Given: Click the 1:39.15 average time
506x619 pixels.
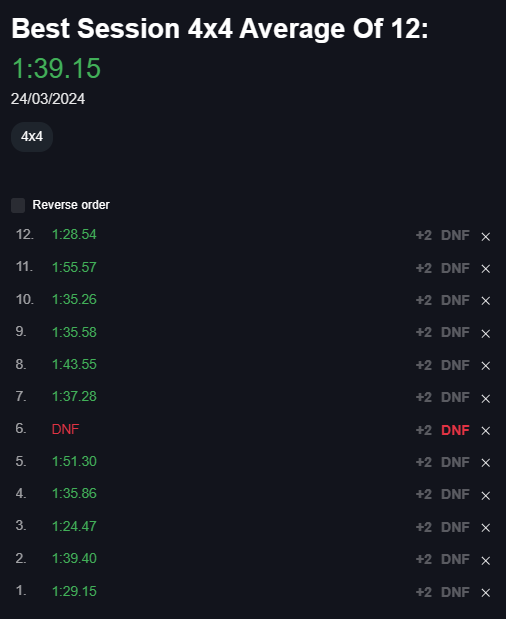Looking at the screenshot, I should pos(56,68).
